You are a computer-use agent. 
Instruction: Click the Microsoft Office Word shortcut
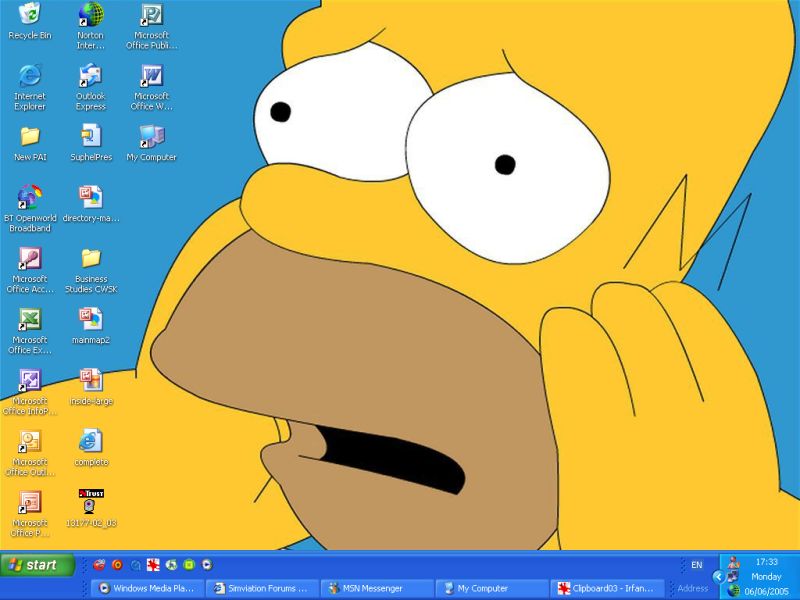[x=151, y=76]
